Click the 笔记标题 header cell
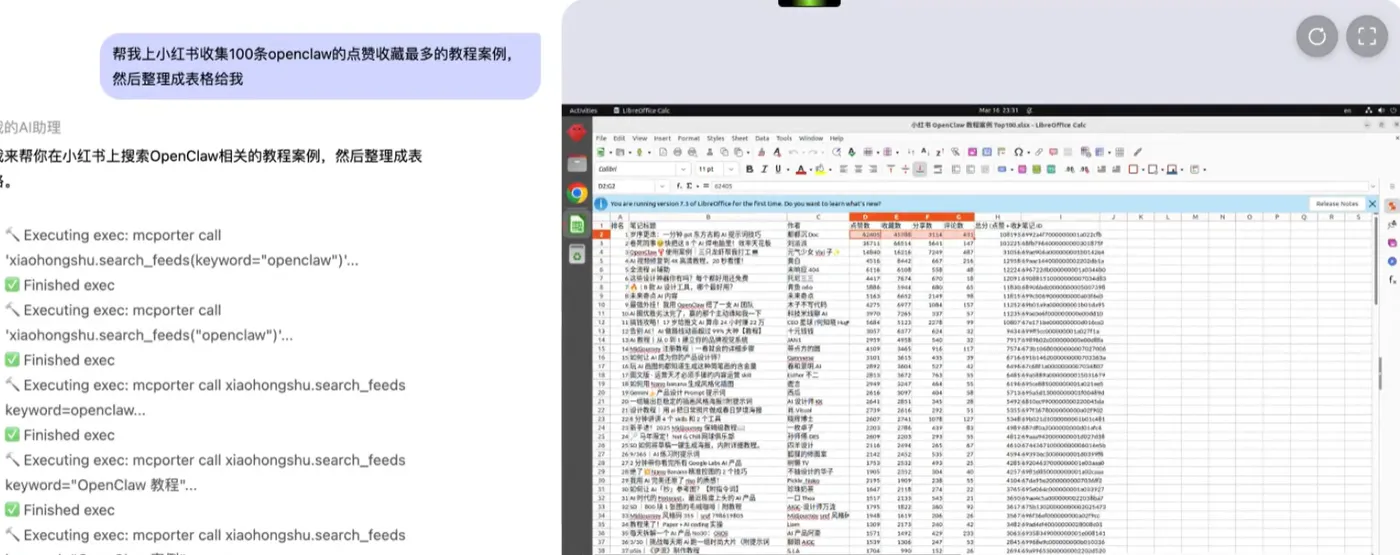This screenshot has height=555, width=1400. pos(707,225)
